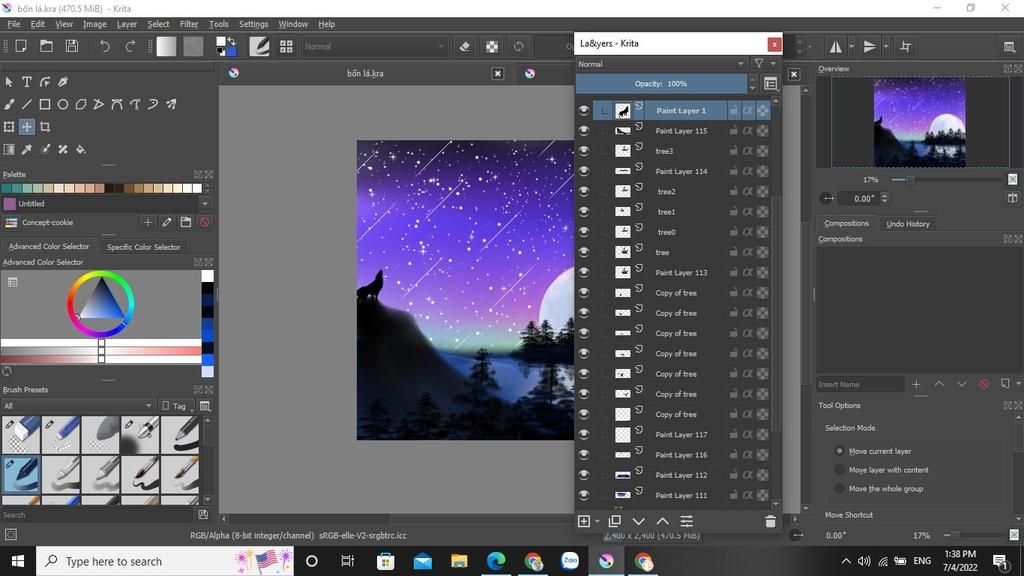1024x576 pixels.
Task: Open the brush presets chooser
Action: coord(286,46)
